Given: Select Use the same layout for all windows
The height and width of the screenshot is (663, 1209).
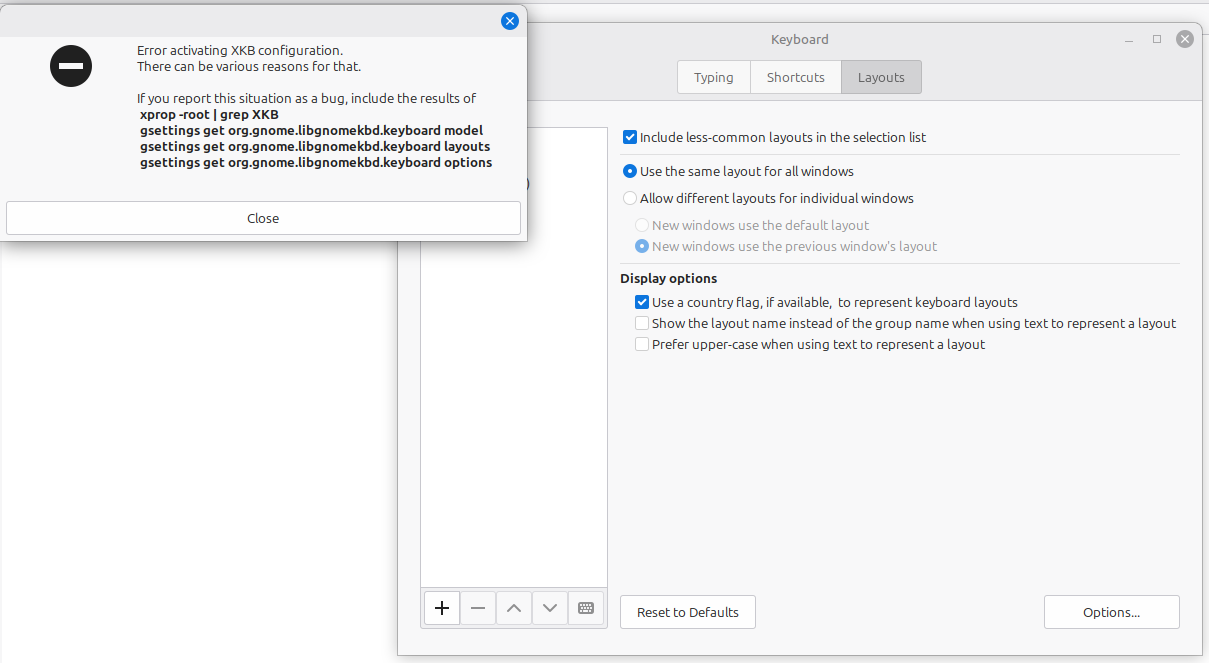Looking at the screenshot, I should coord(630,171).
